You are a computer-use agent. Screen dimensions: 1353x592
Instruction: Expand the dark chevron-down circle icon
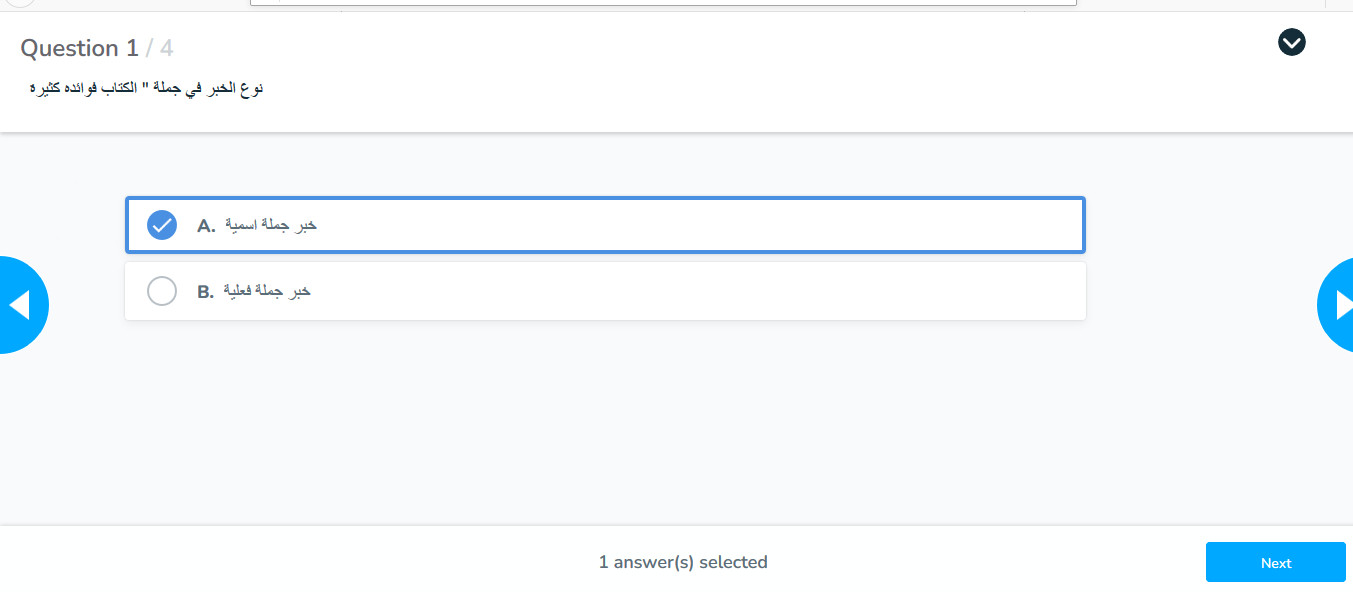[1292, 42]
